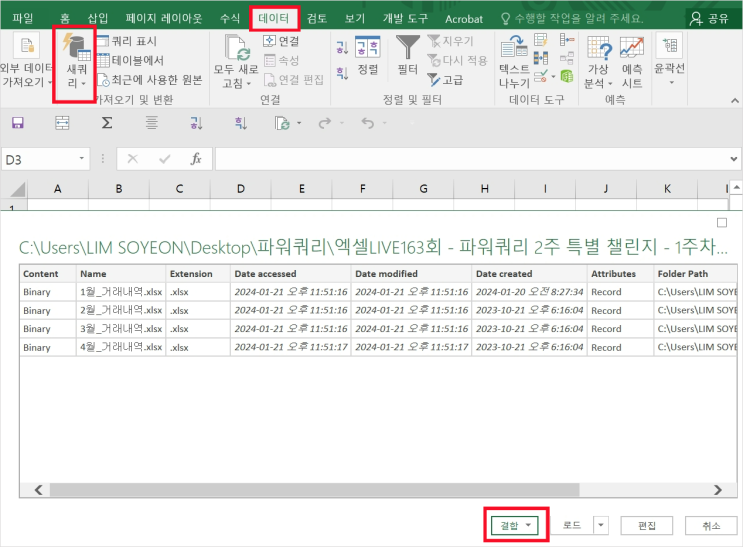Select 3월_거래내역.xlsx name cell

pos(121,328)
